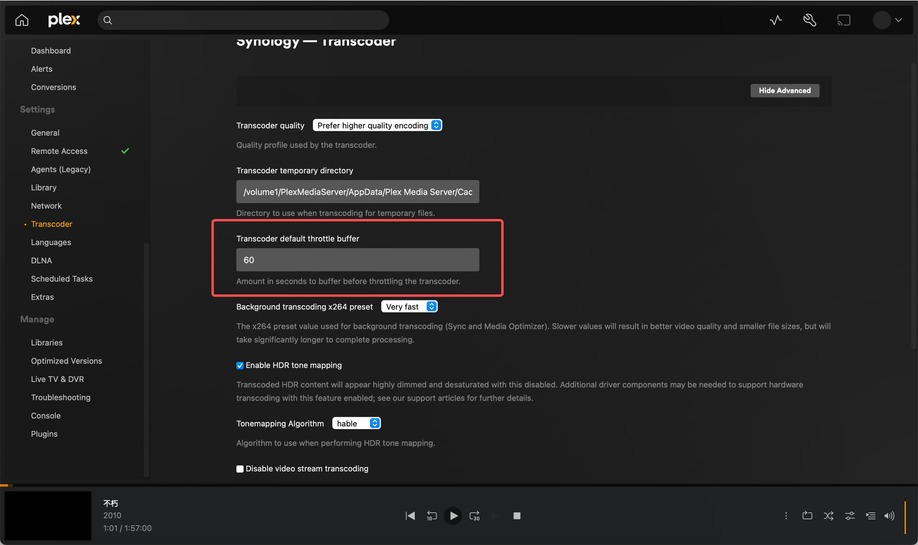This screenshot has width=918, height=545.
Task: Click the Plex logo
Action: (x=64, y=20)
